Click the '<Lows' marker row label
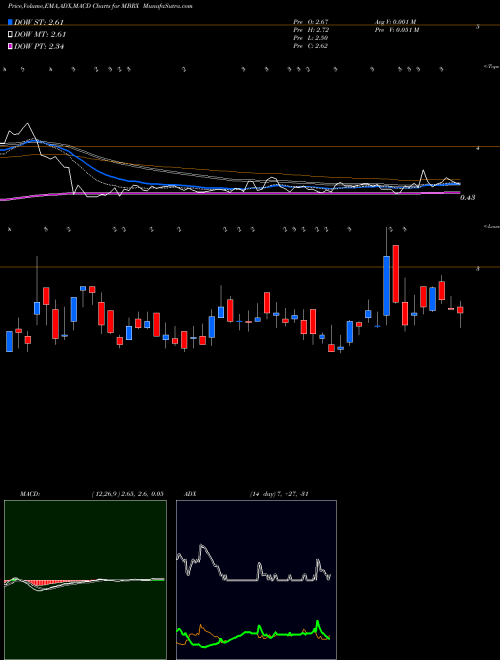500x660 pixels. [x=491, y=226]
